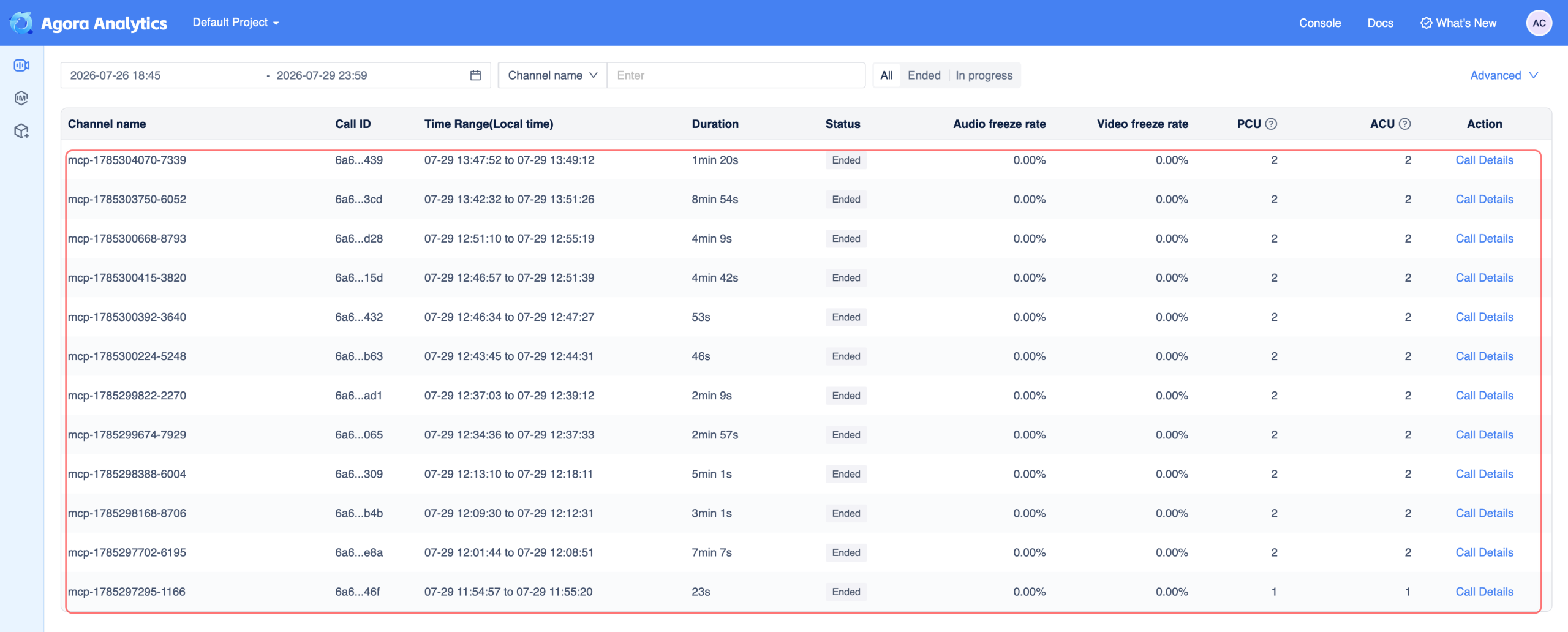This screenshot has width=1568, height=632.
Task: Select the Ended status tab
Action: click(924, 75)
